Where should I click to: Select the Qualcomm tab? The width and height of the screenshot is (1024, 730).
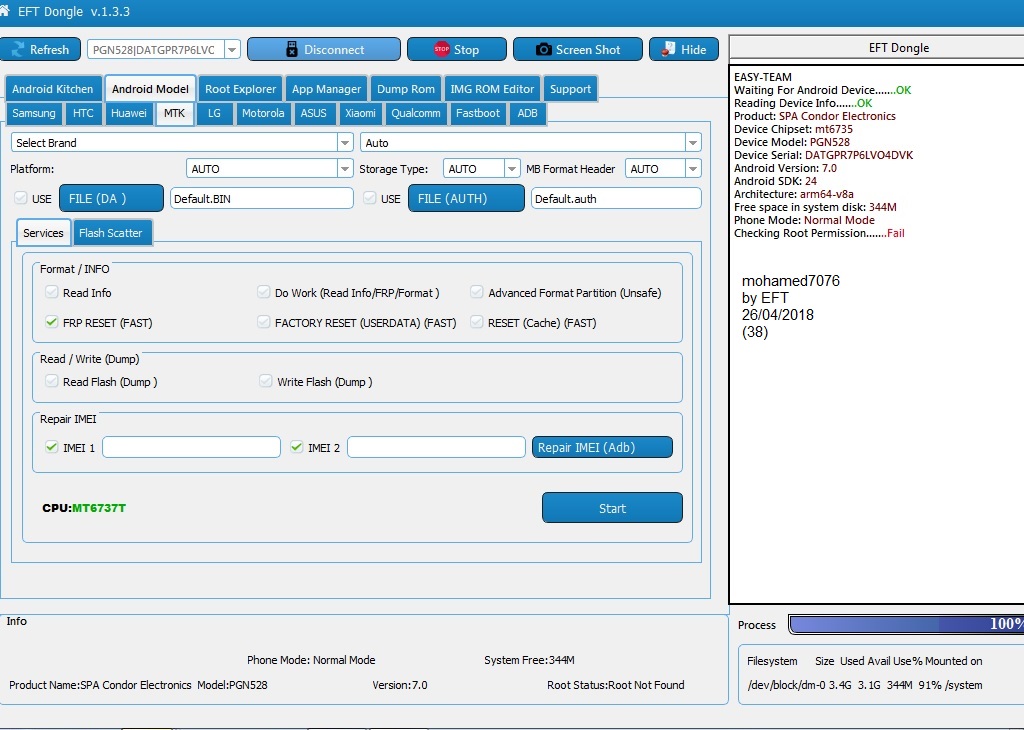pyautogui.click(x=416, y=113)
